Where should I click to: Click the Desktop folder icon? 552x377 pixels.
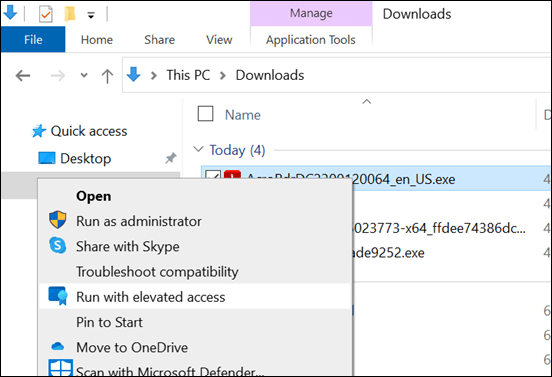click(46, 158)
